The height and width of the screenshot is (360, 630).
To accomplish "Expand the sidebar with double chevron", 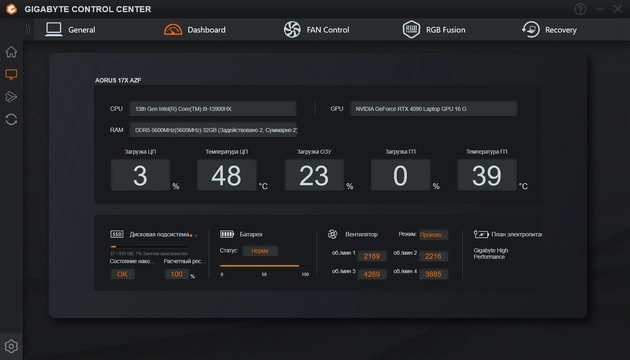I will point(28,30).
